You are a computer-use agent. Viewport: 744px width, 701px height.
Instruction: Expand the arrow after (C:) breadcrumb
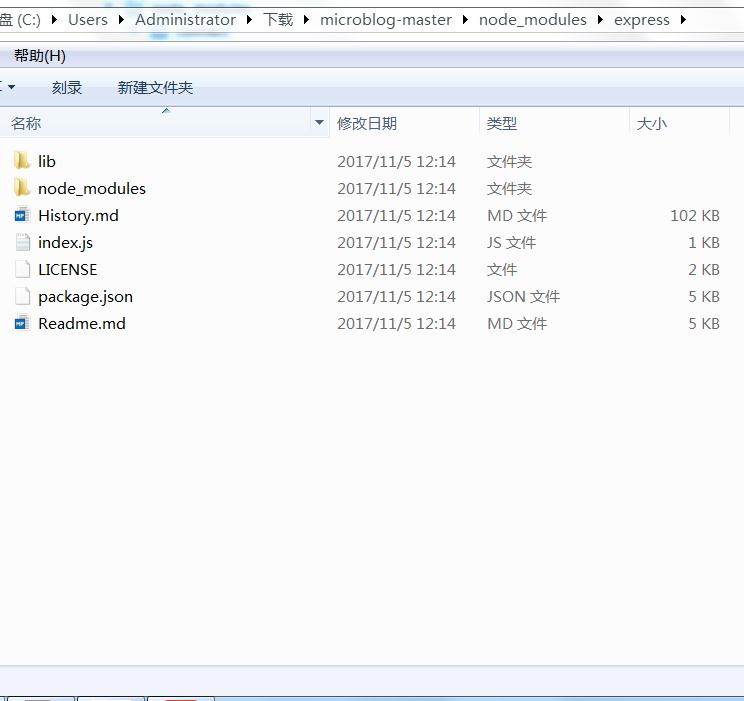(54, 20)
